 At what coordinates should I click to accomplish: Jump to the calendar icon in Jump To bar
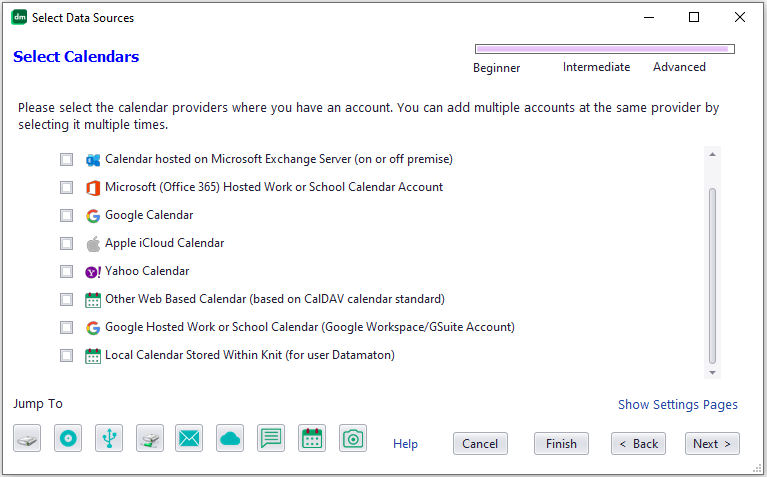pyautogui.click(x=312, y=438)
